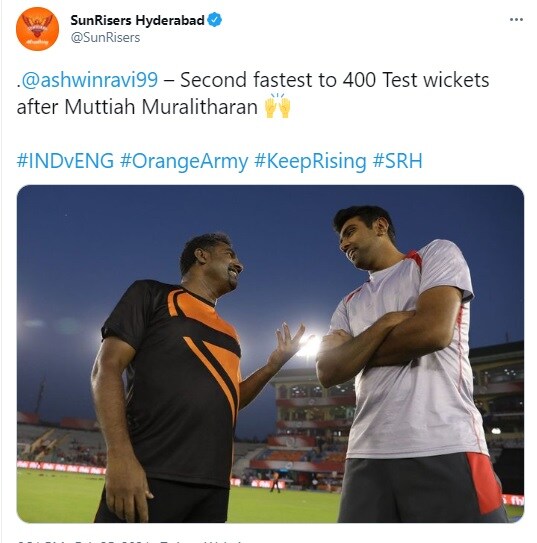537x543 pixels.
Task: Click the blue verified badge
Action: pos(215,20)
